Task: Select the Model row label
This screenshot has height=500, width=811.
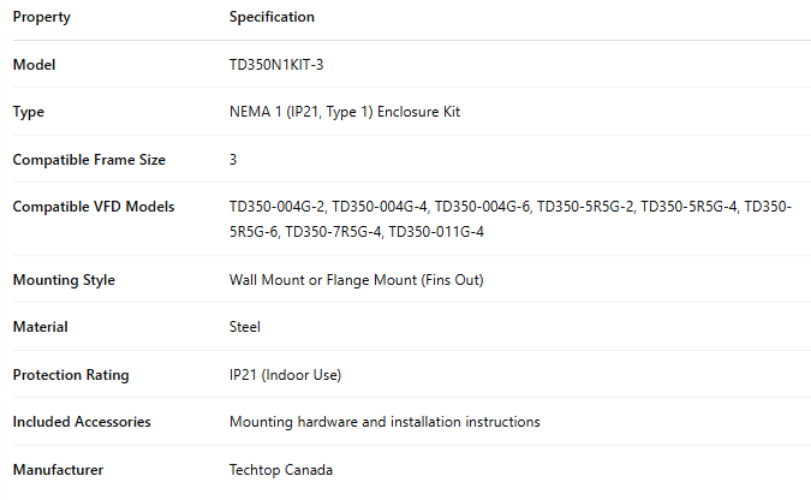Action: pos(34,65)
